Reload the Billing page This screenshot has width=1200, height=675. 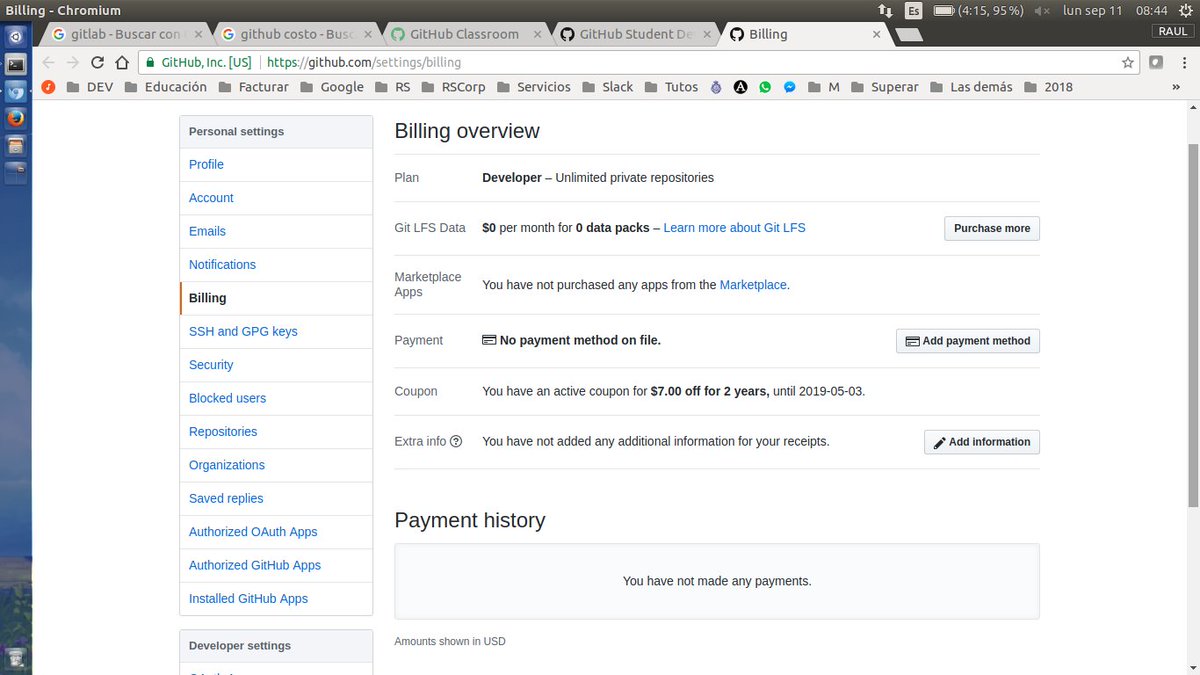(97, 62)
